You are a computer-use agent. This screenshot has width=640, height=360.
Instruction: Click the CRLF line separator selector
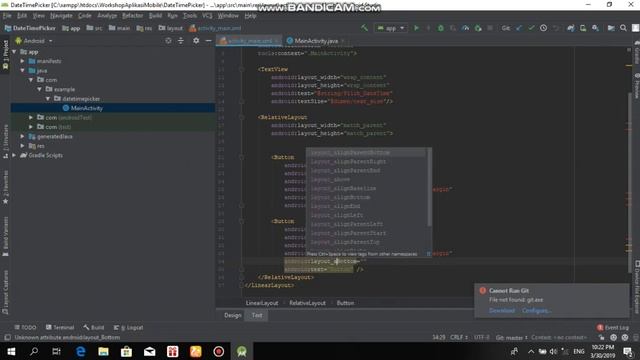coord(459,338)
